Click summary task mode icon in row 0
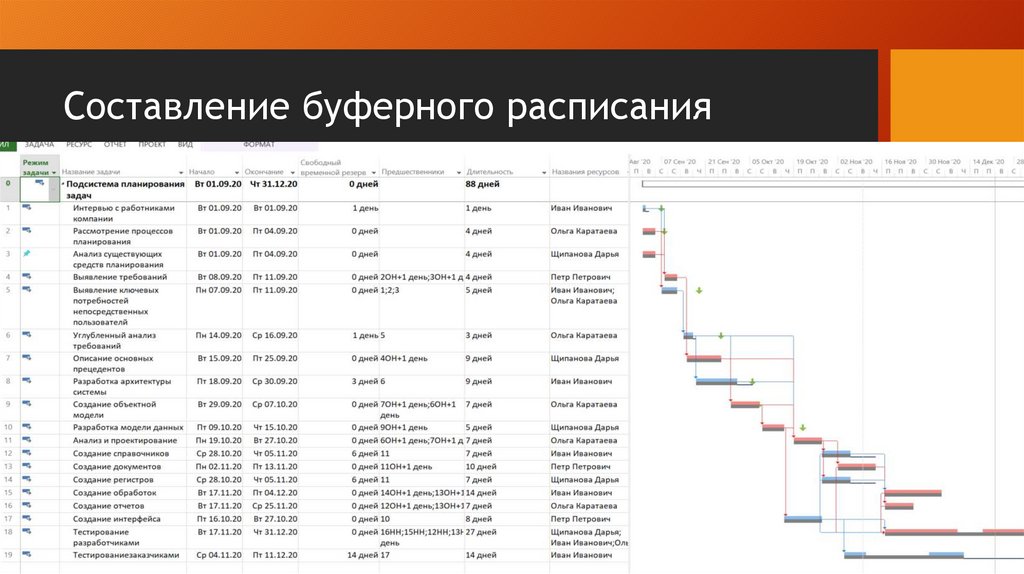Screen dimensions: 1024x574 pos(40,183)
